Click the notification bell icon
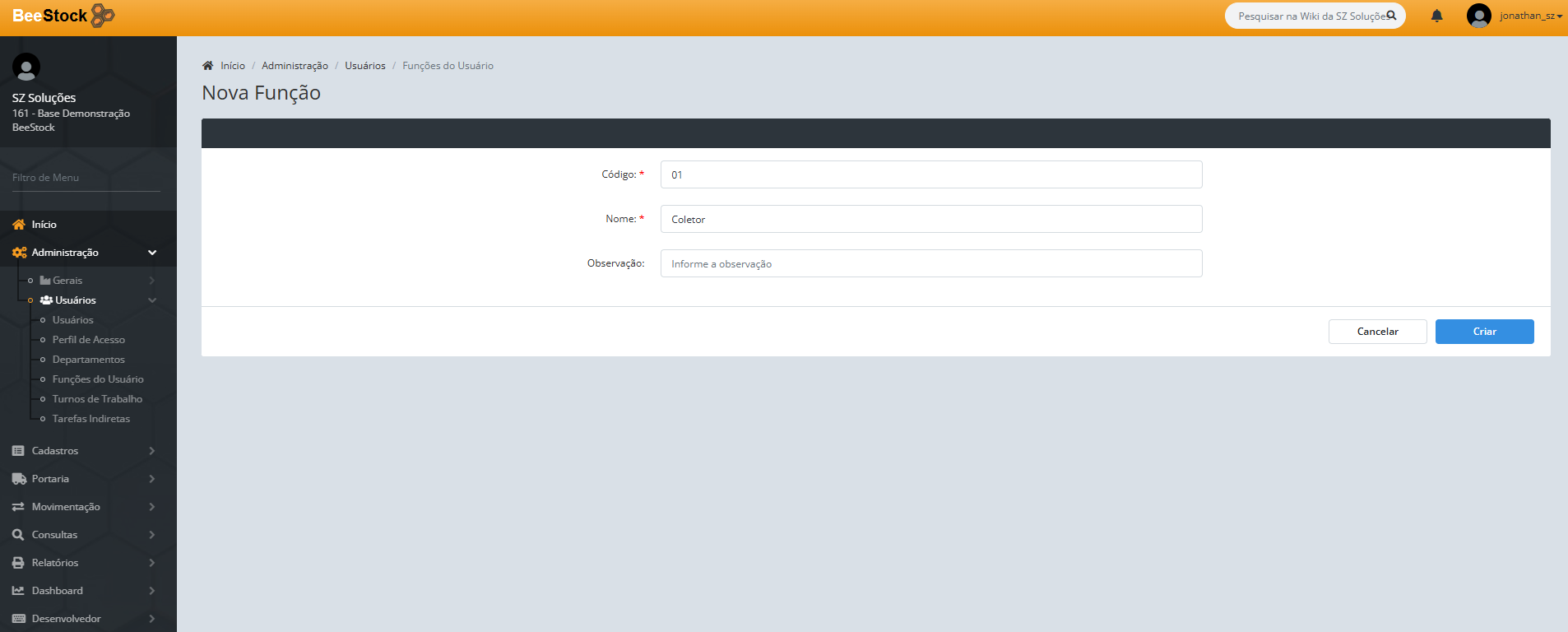The width and height of the screenshot is (1568, 632). pyautogui.click(x=1436, y=16)
